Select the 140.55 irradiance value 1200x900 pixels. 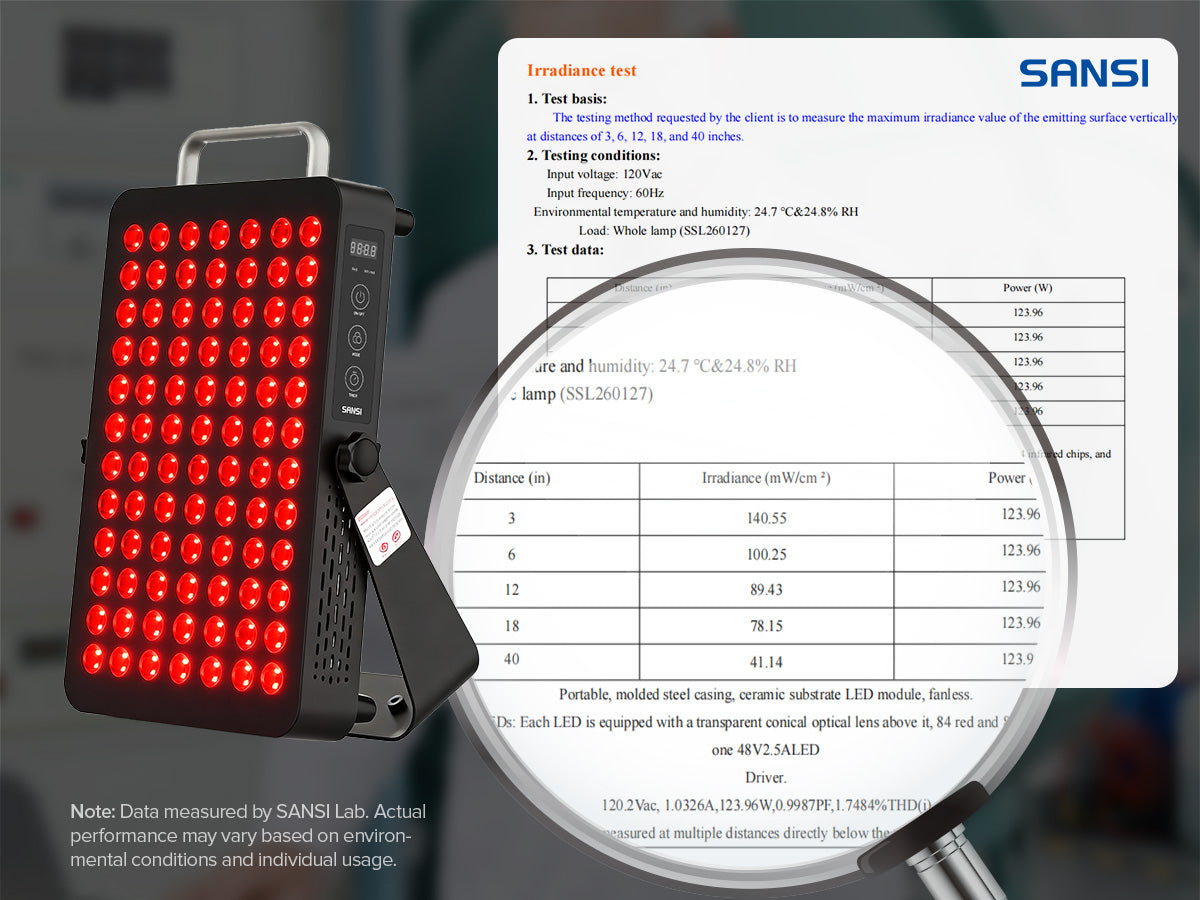pos(766,518)
